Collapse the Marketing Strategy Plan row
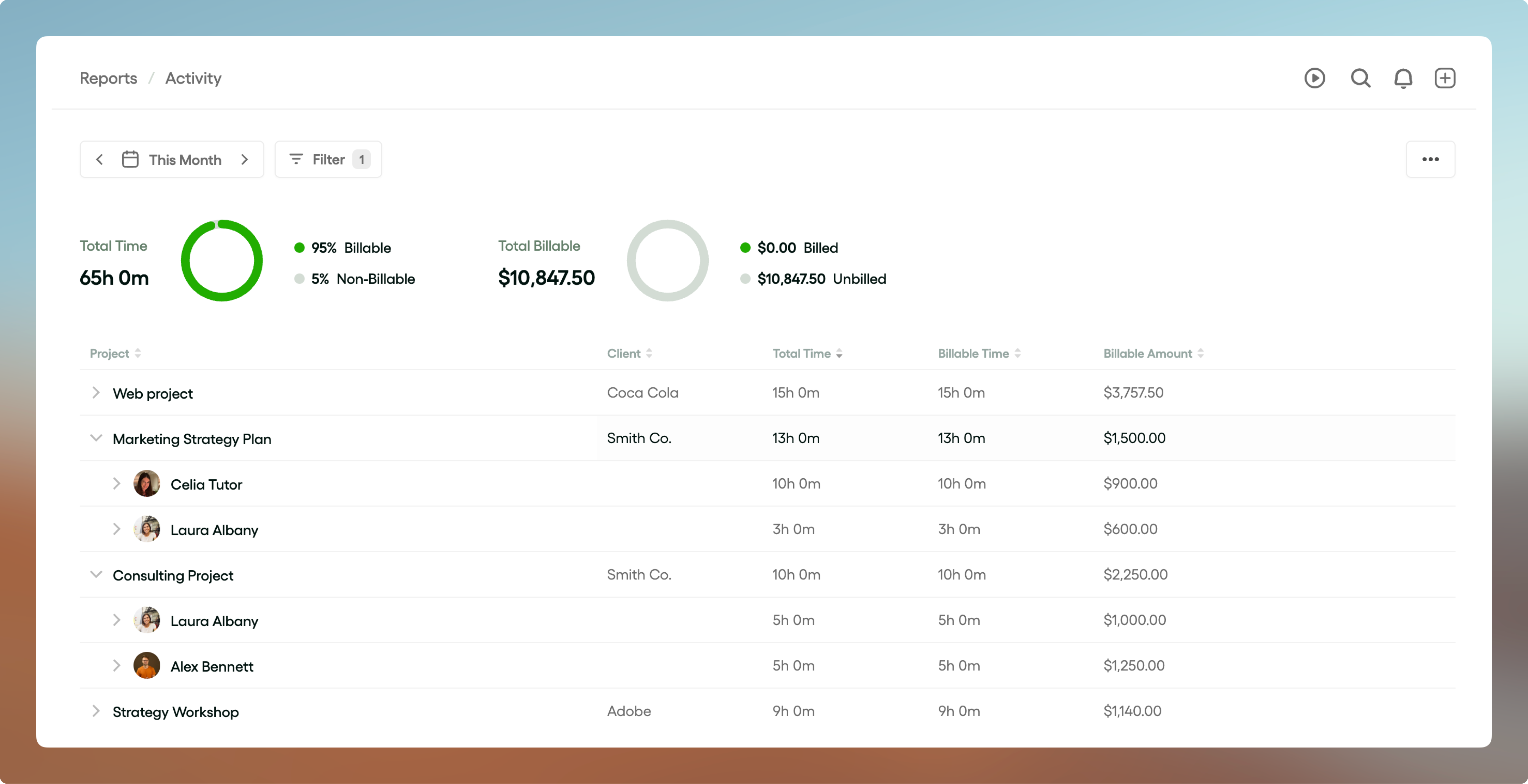1528x784 pixels. tap(95, 438)
